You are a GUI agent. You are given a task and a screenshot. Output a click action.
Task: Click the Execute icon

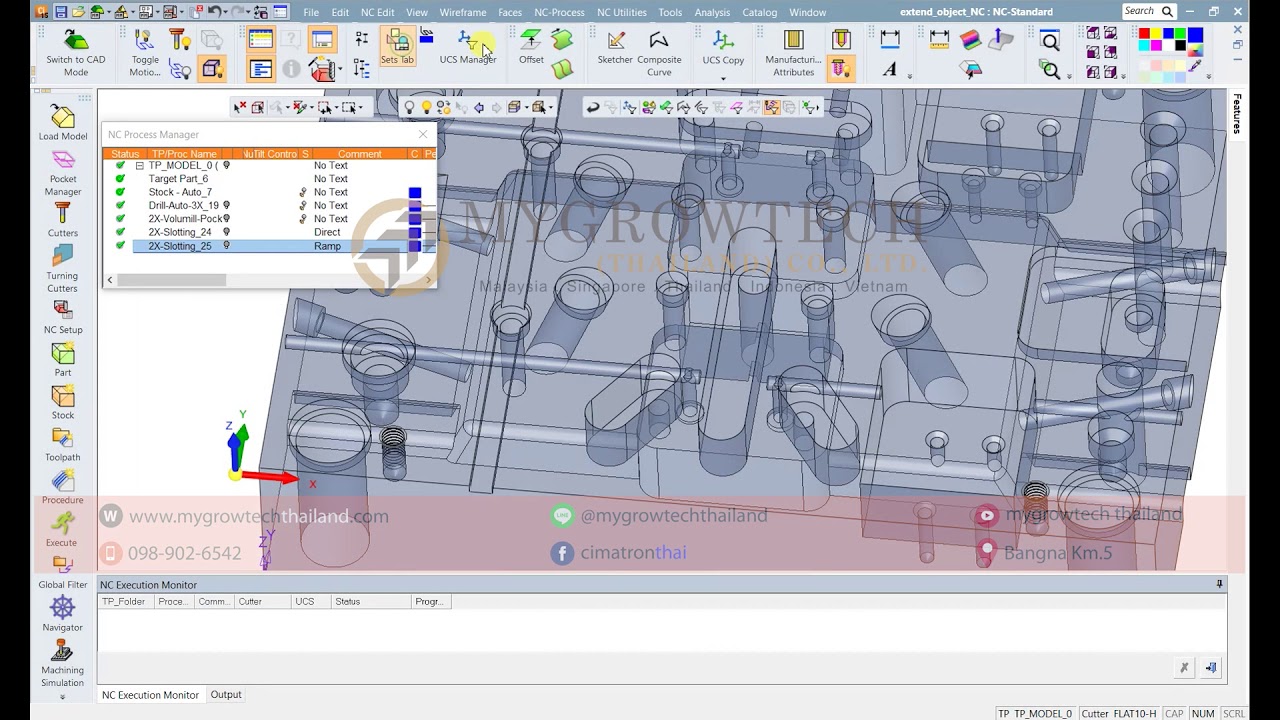pyautogui.click(x=61, y=521)
